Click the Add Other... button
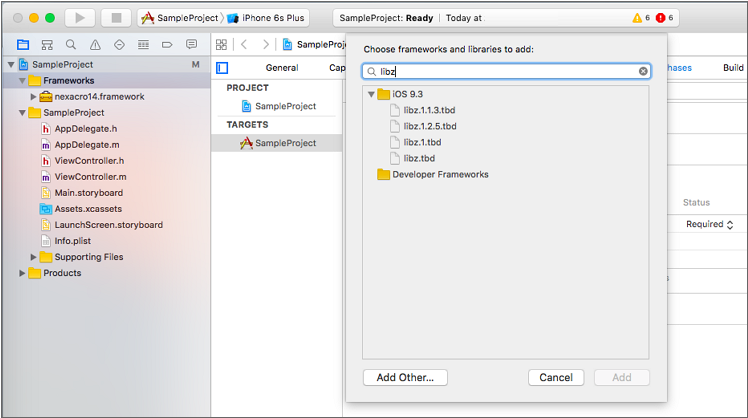748x418 pixels. (x=405, y=377)
